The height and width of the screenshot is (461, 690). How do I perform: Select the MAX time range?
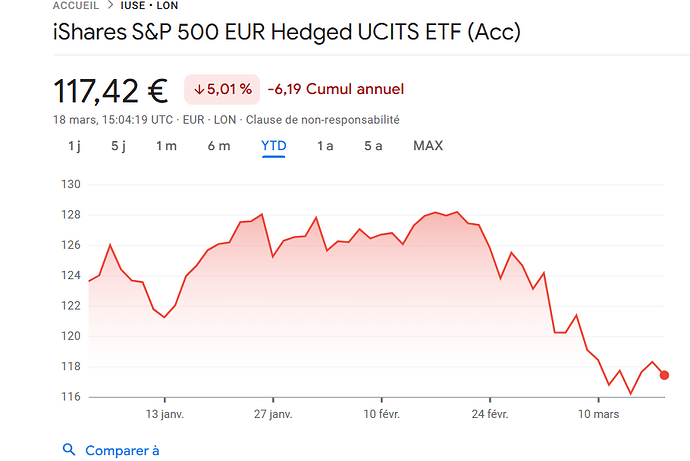click(x=428, y=146)
